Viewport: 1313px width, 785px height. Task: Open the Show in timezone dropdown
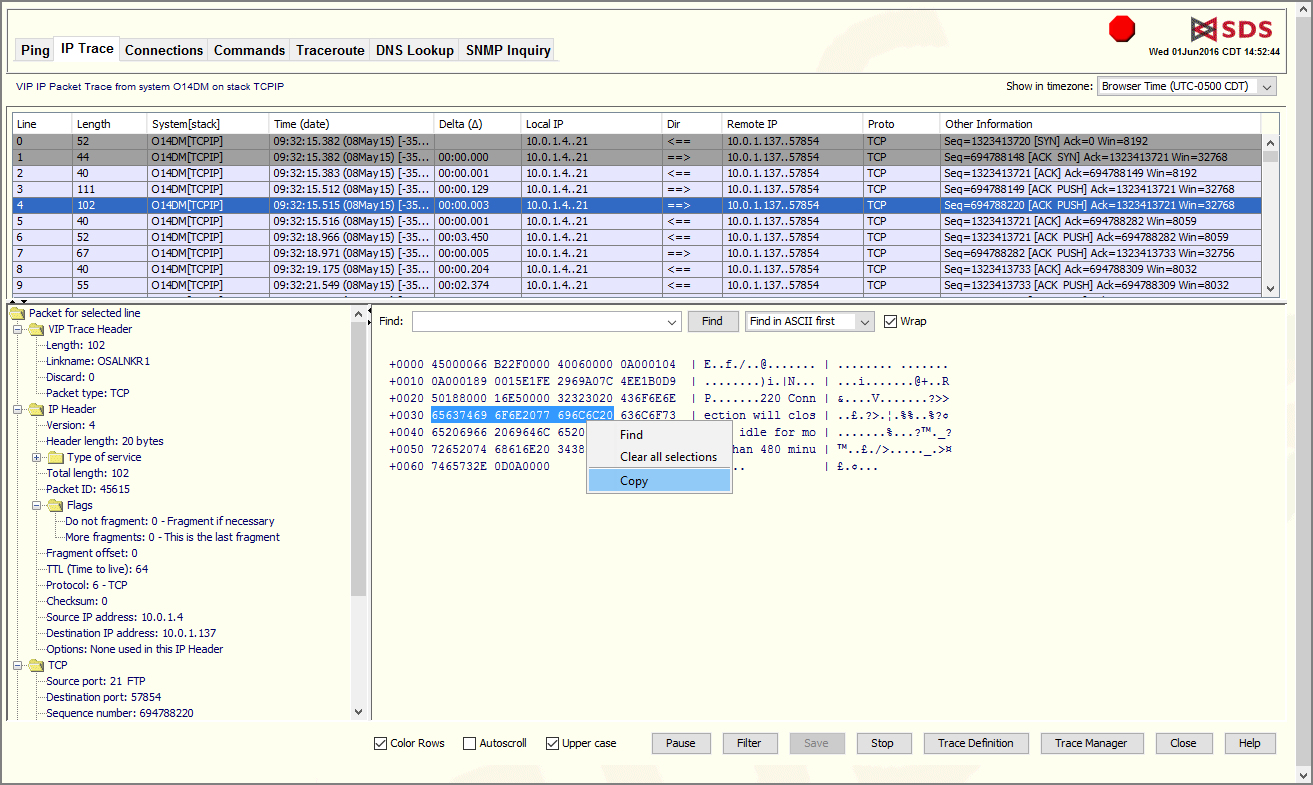point(1267,87)
